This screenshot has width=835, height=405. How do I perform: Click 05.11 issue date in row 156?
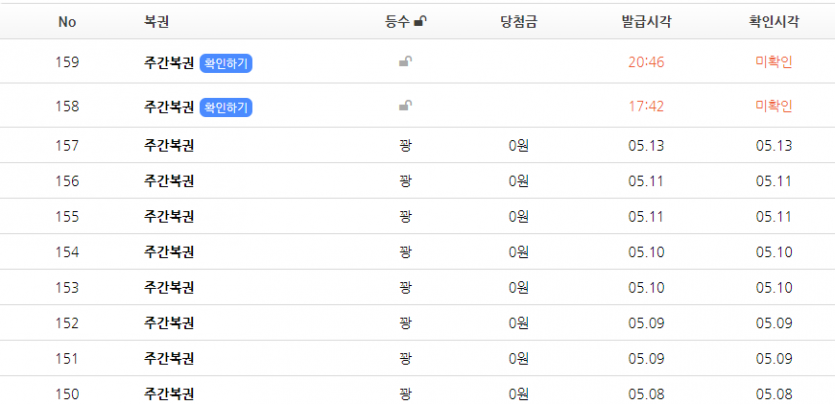tap(646, 181)
